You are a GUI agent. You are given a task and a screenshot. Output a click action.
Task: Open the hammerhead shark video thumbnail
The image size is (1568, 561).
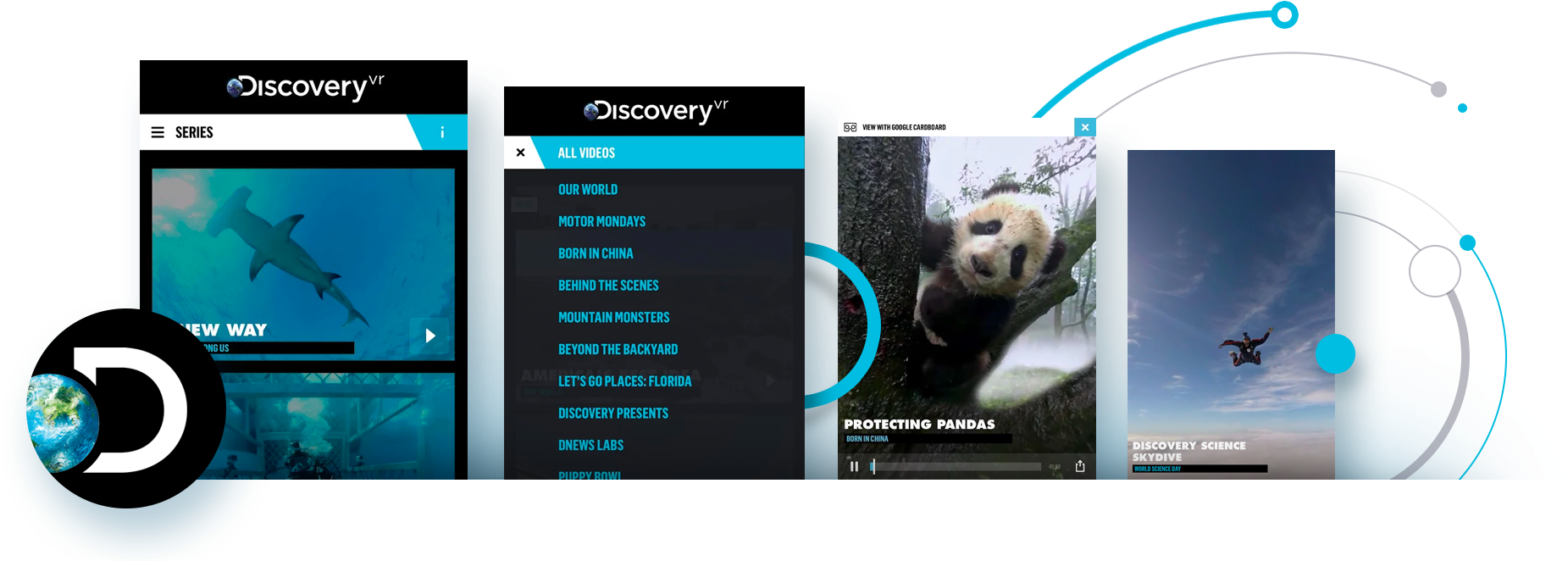pyautogui.click(x=303, y=264)
